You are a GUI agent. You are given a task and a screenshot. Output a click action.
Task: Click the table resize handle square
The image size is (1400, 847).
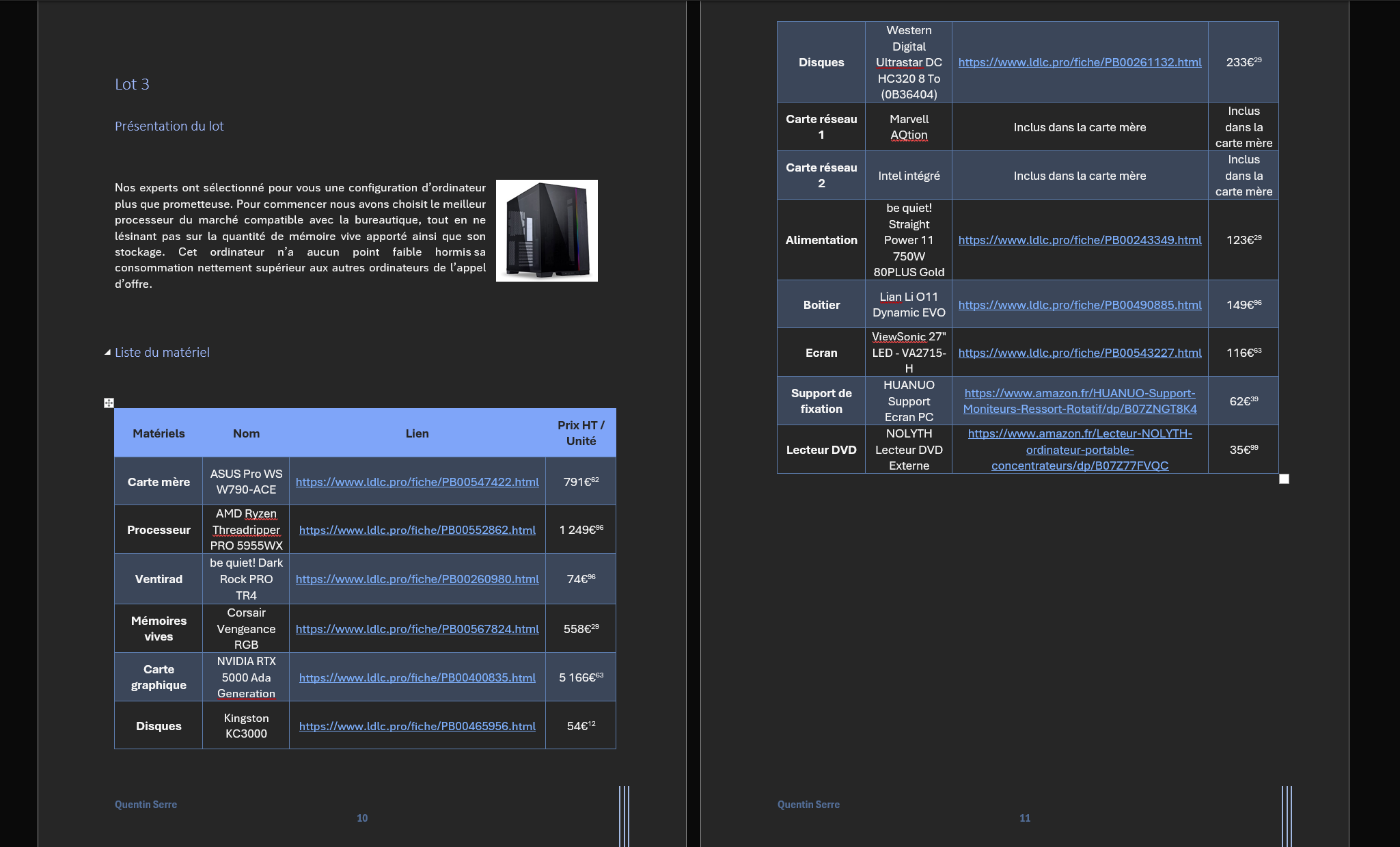coord(1284,479)
